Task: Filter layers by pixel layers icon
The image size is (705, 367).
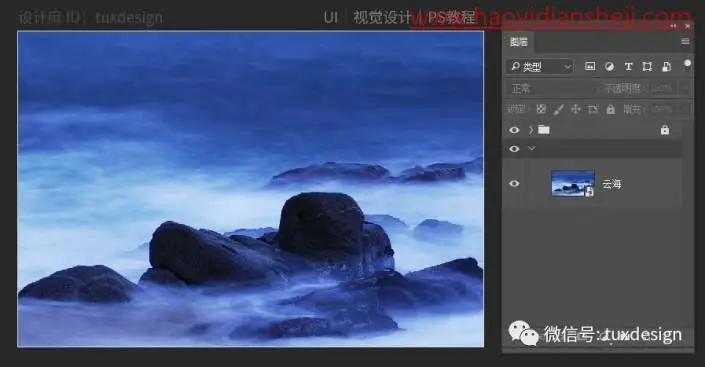Action: 590,67
